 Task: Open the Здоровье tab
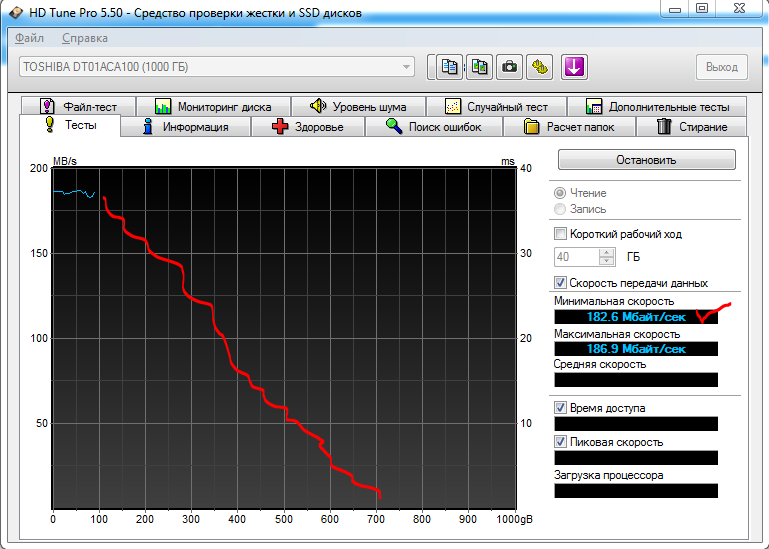[308, 127]
